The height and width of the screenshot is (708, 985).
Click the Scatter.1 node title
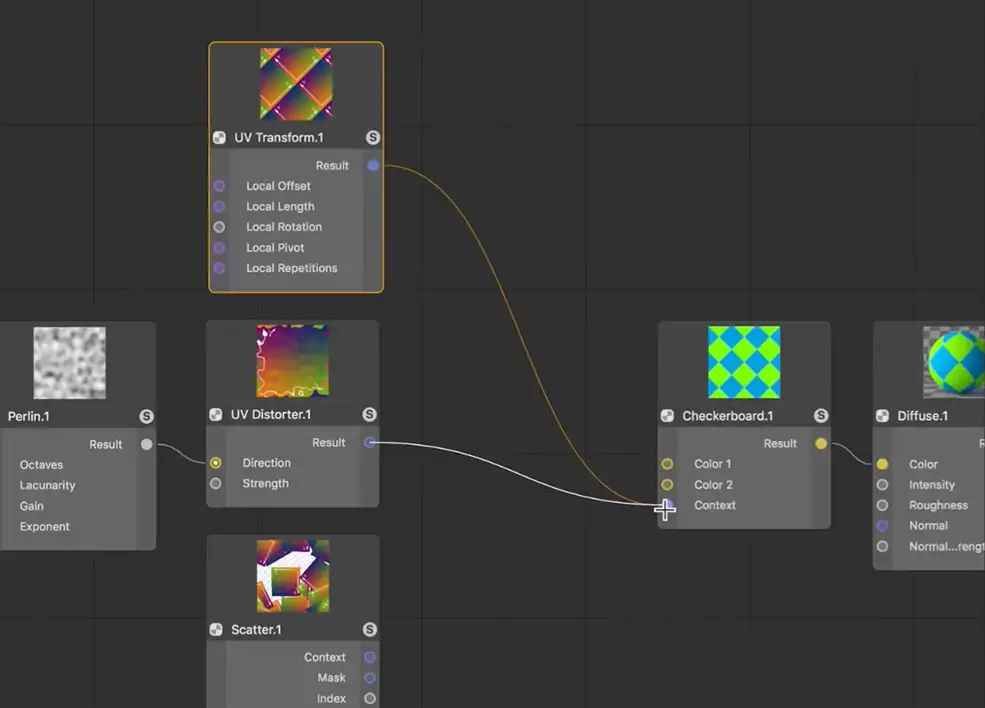(256, 629)
